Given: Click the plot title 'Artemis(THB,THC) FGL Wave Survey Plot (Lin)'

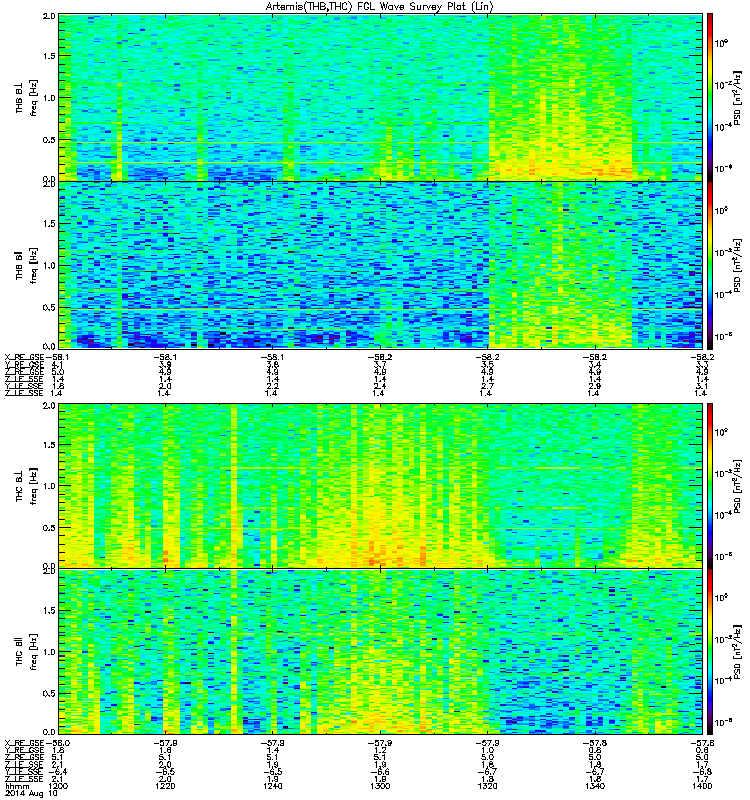Looking at the screenshot, I should [380, 7].
